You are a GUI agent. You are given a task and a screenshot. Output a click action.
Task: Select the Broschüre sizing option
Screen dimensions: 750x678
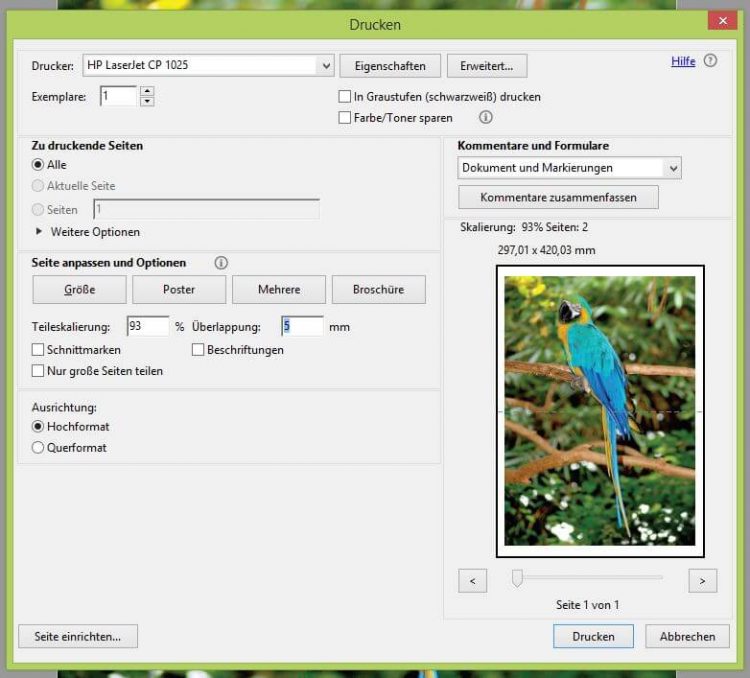point(378,289)
